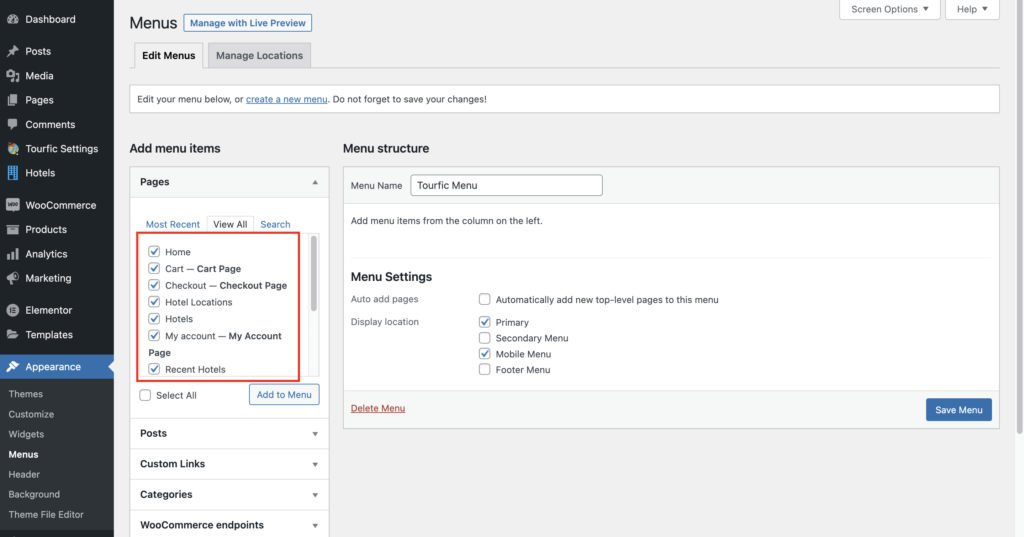The image size is (1024, 537).
Task: Enable automatically add new top-level pages
Action: (x=485, y=299)
